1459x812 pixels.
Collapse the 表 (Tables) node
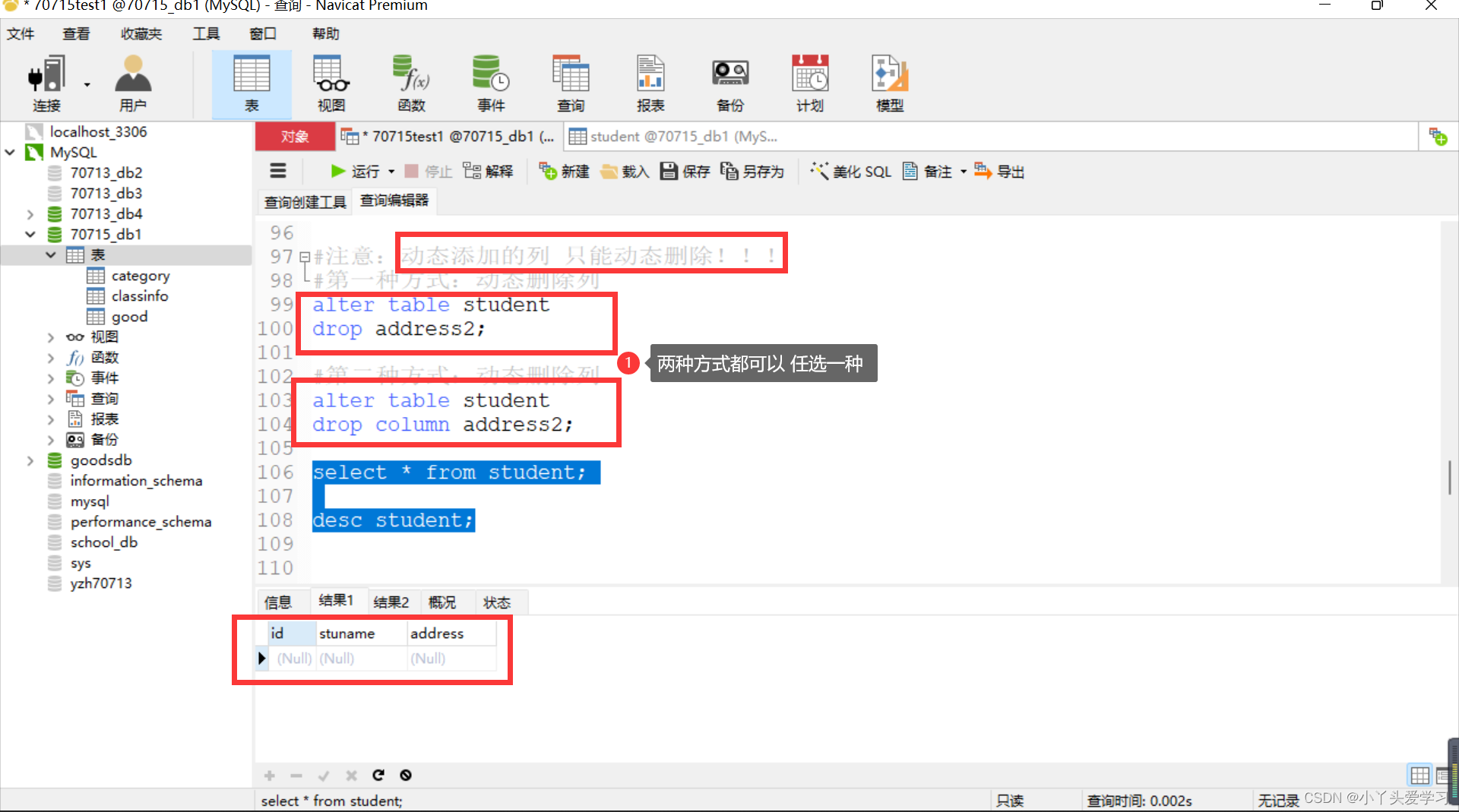(51, 255)
